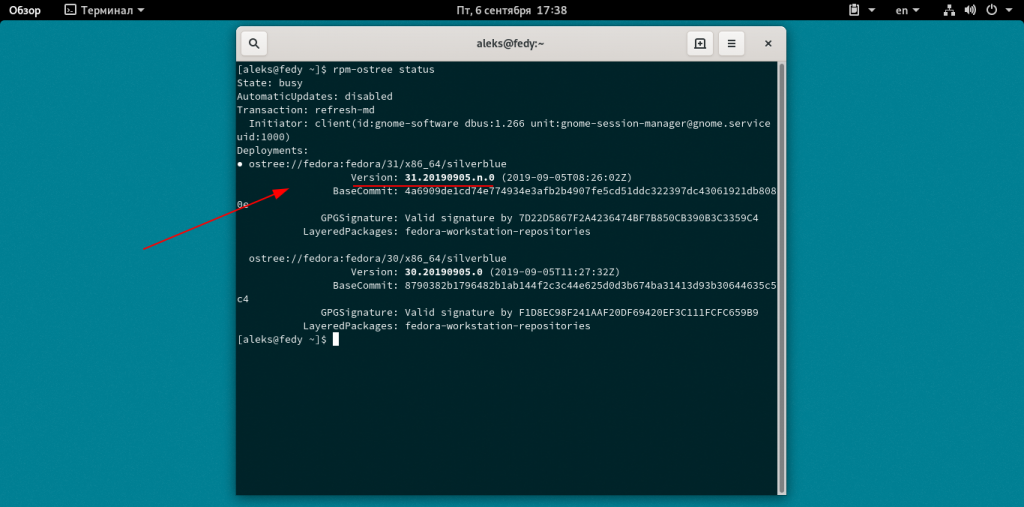Image resolution: width=1024 pixels, height=507 pixels.
Task: Close the aleks@fedy terminal window
Action: pos(766,44)
